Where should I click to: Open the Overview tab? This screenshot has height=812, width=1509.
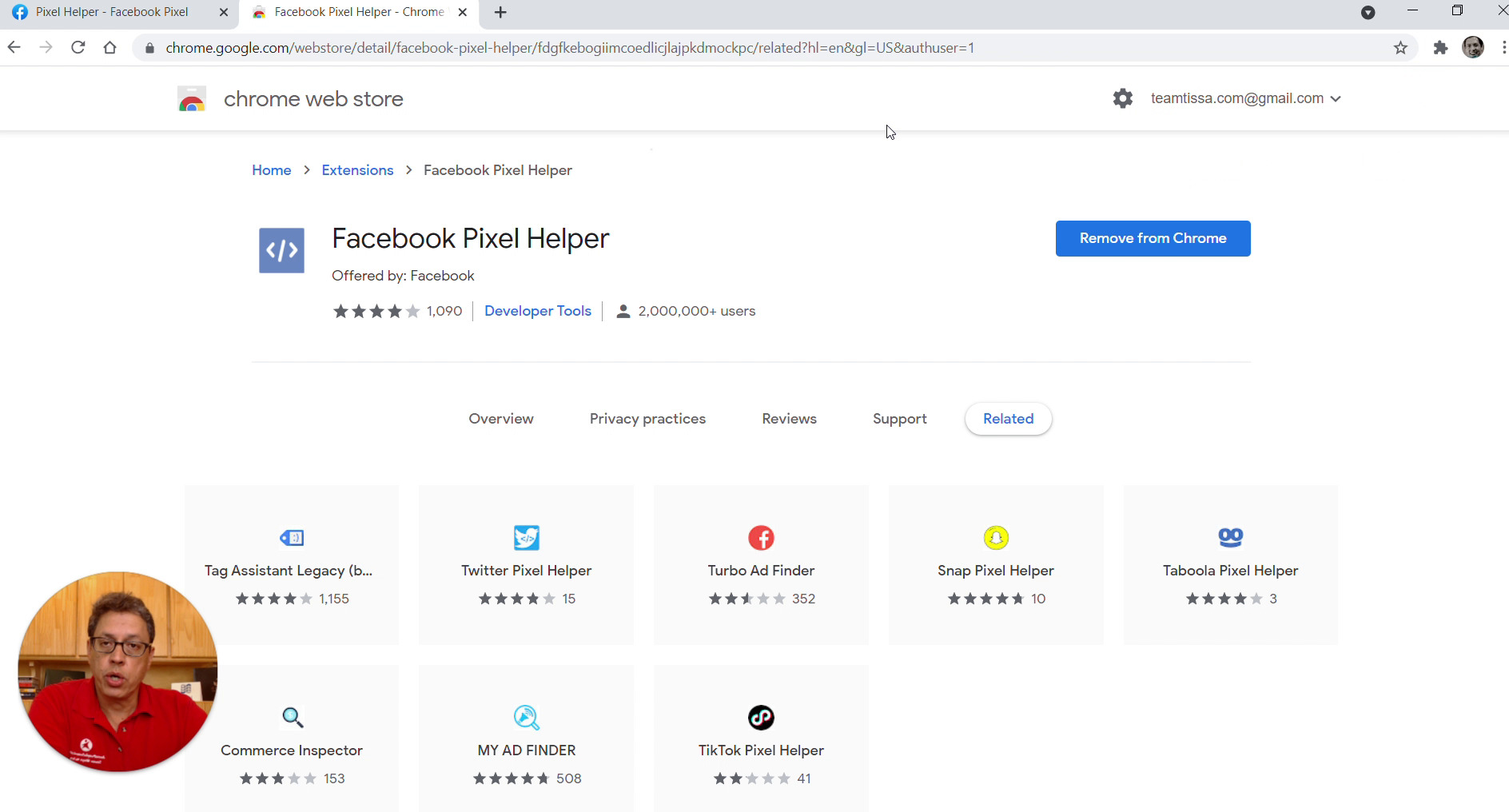tap(501, 419)
